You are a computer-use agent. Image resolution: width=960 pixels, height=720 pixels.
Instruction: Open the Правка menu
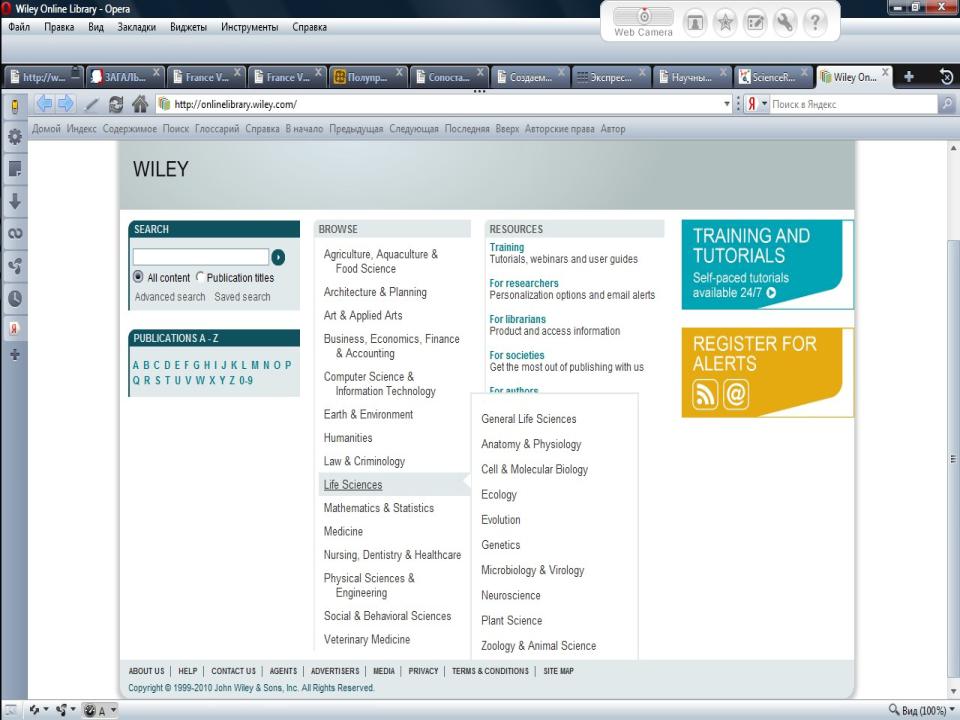click(59, 27)
